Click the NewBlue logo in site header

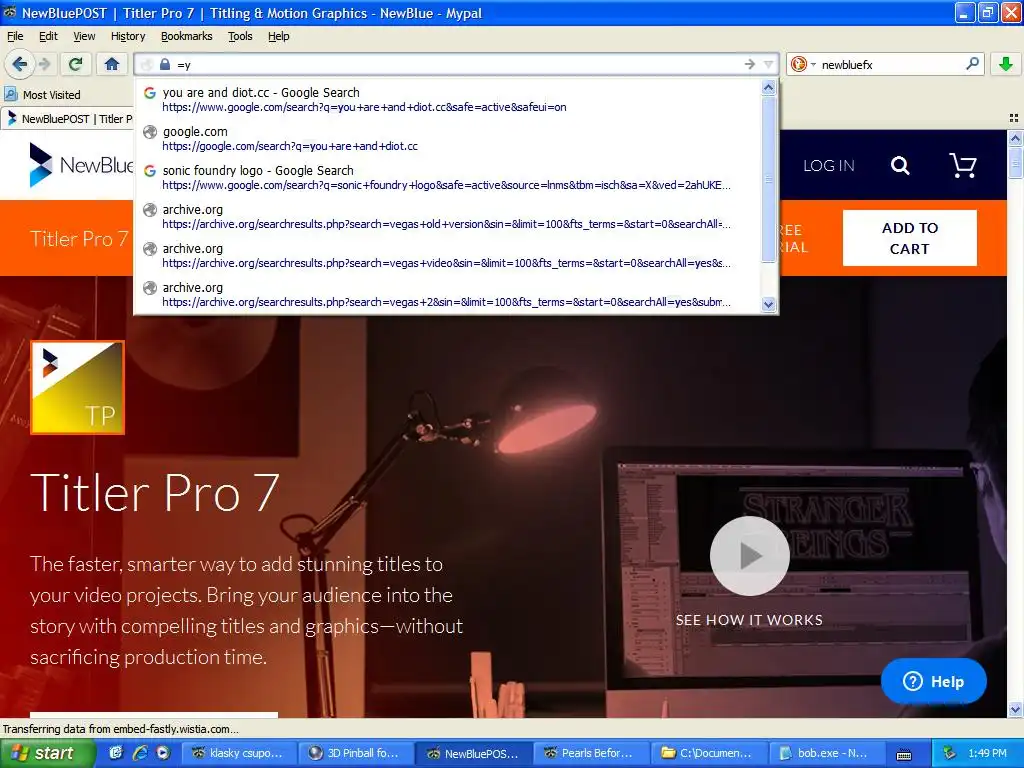[82, 165]
